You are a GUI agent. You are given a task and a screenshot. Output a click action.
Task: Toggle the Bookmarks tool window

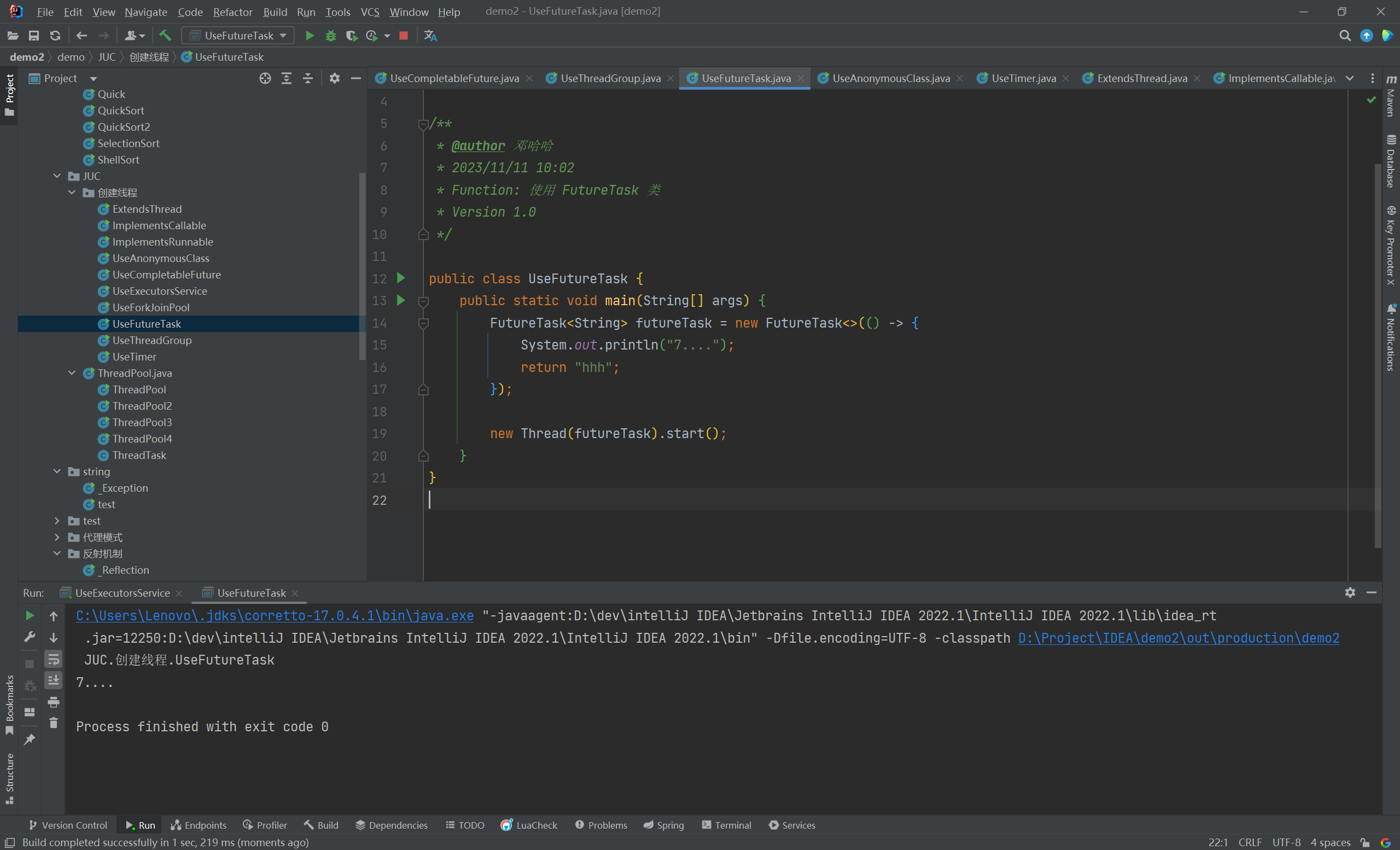coord(10,705)
